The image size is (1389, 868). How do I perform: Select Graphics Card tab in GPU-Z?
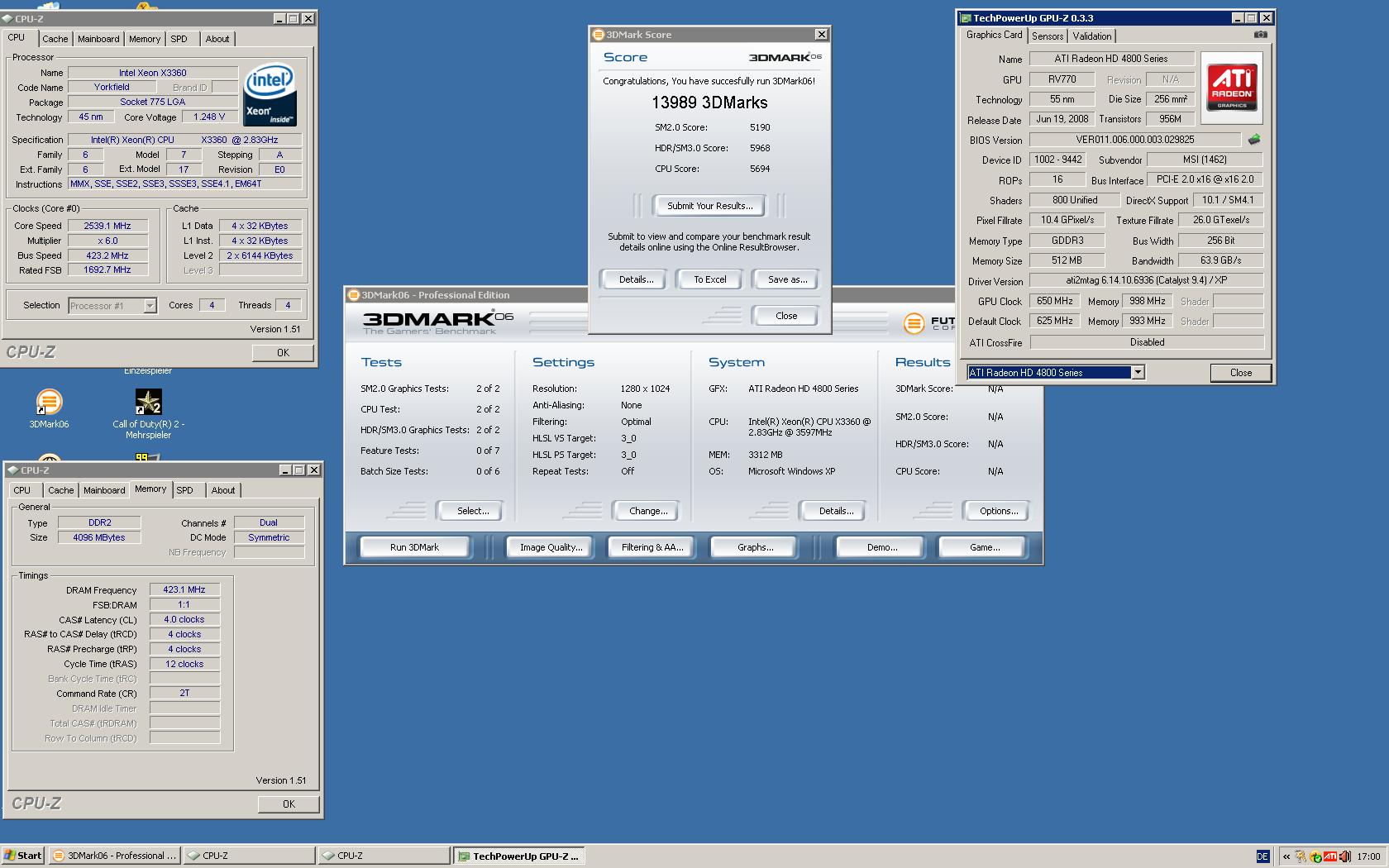coord(994,35)
